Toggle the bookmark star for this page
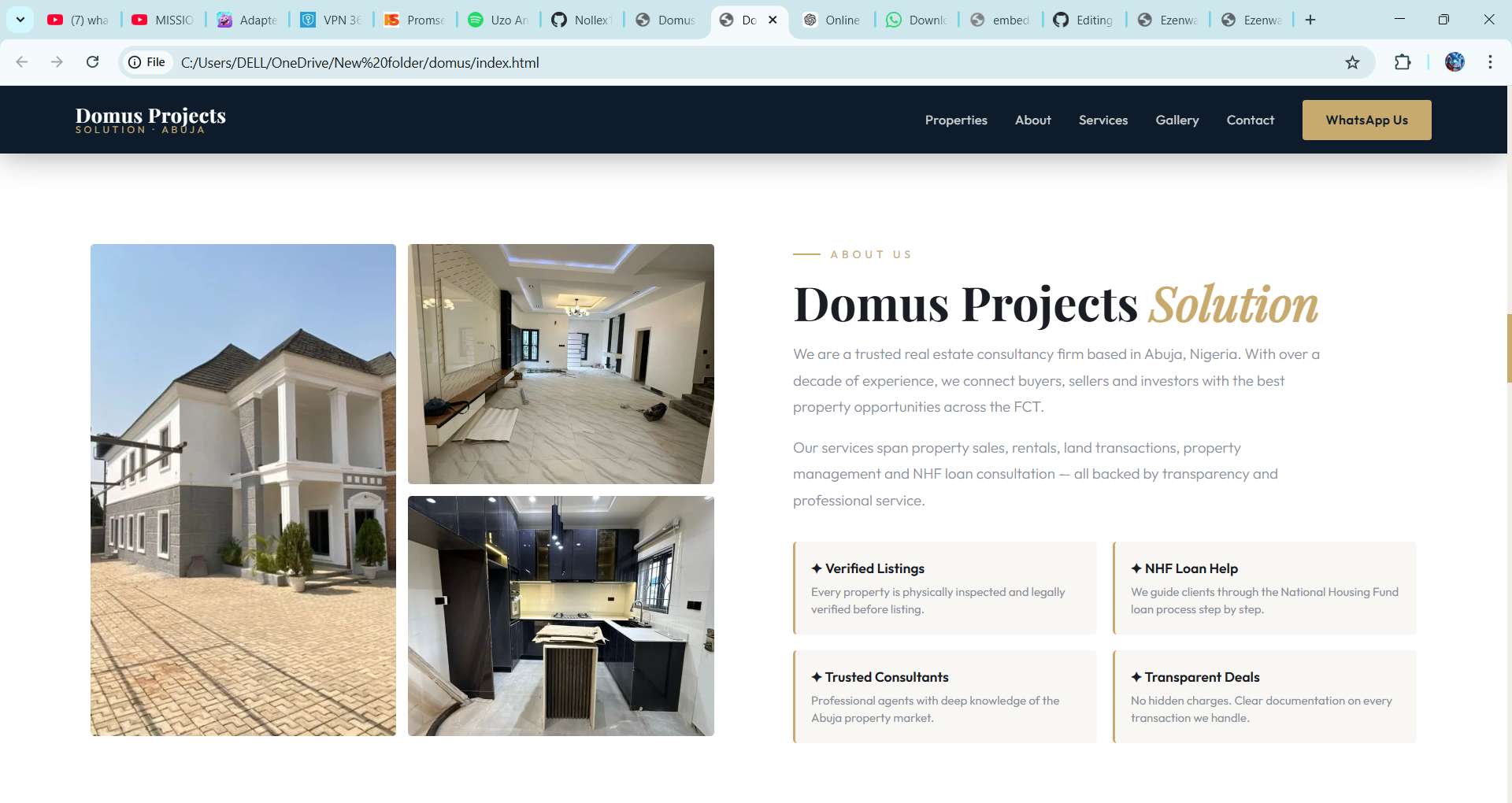The height and width of the screenshot is (803, 1512). tap(1353, 62)
